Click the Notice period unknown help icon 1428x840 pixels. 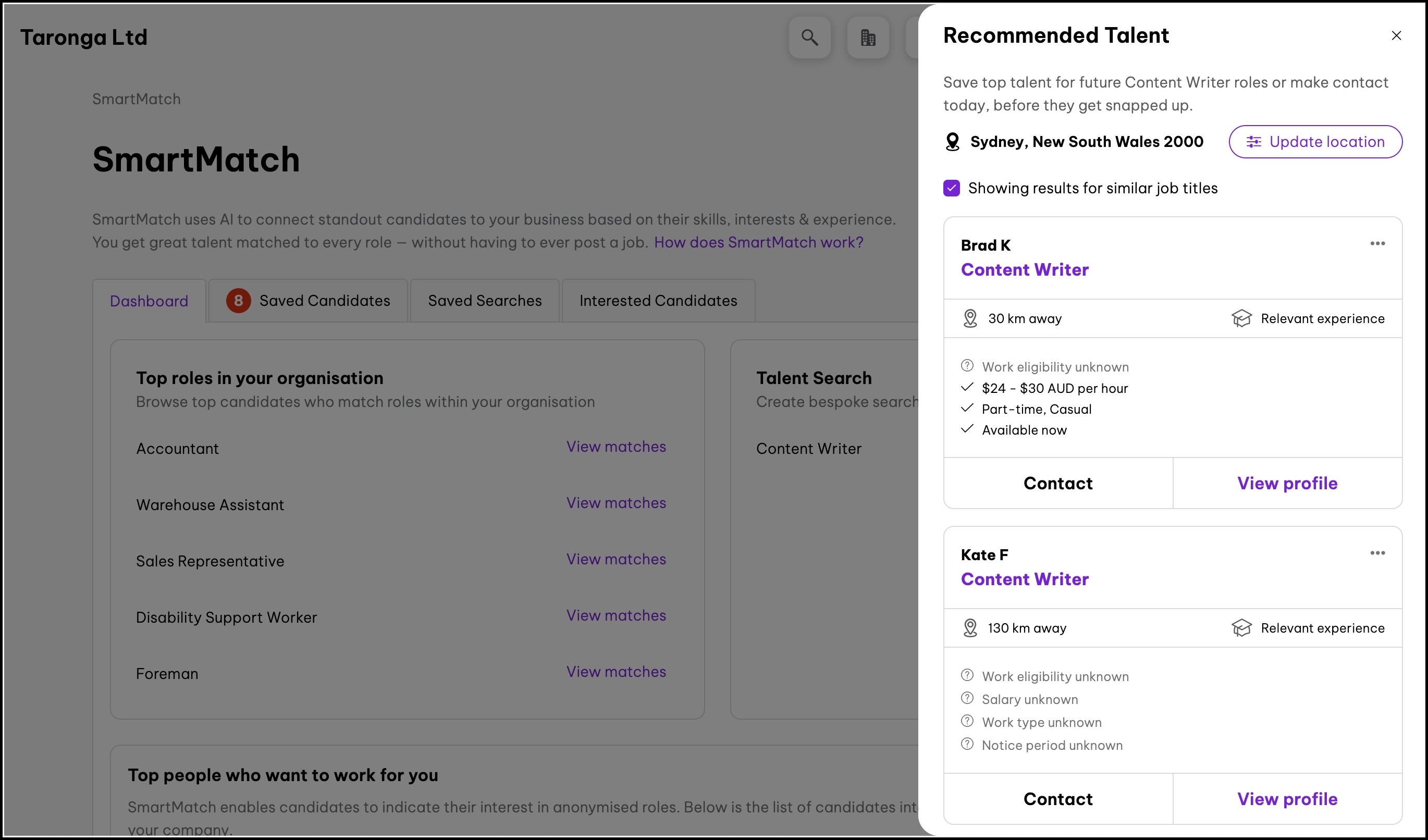967,744
